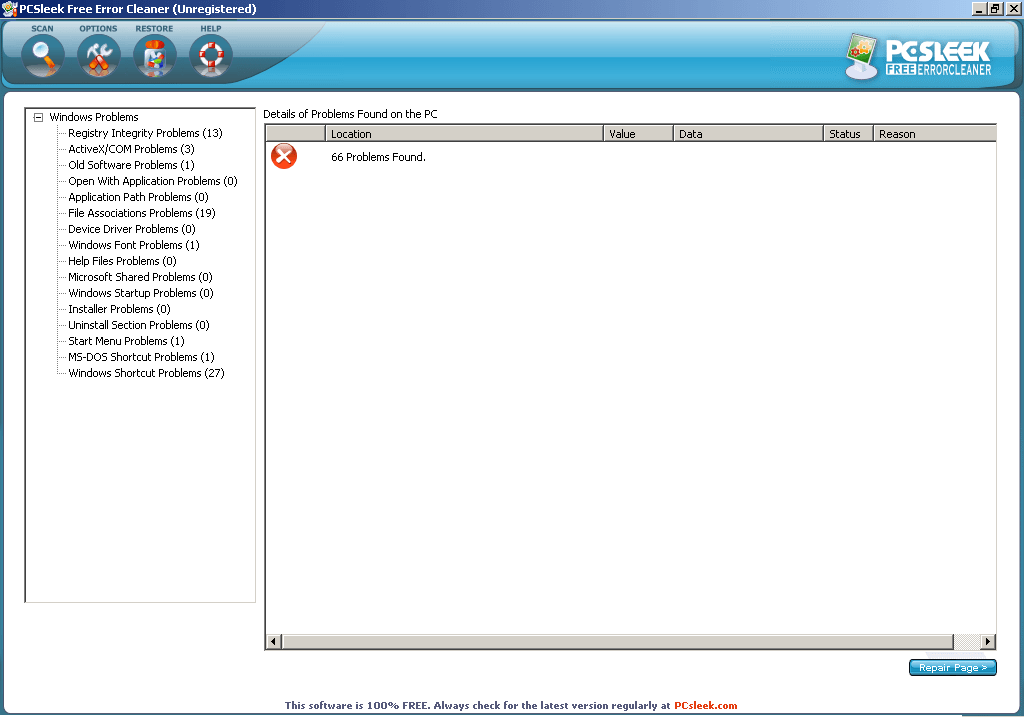The image size is (1024, 717).
Task: Click the Value column header
Action: [x=639, y=134]
